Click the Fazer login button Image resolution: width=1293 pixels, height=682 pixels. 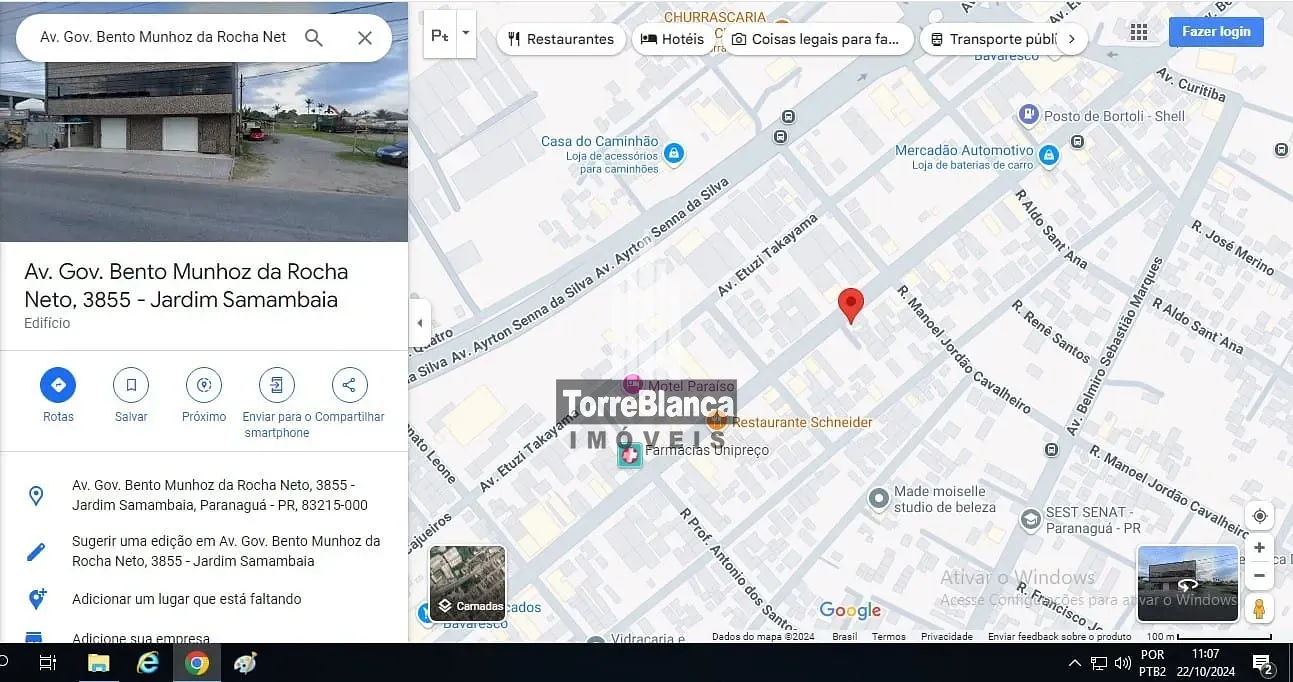[x=1216, y=31]
